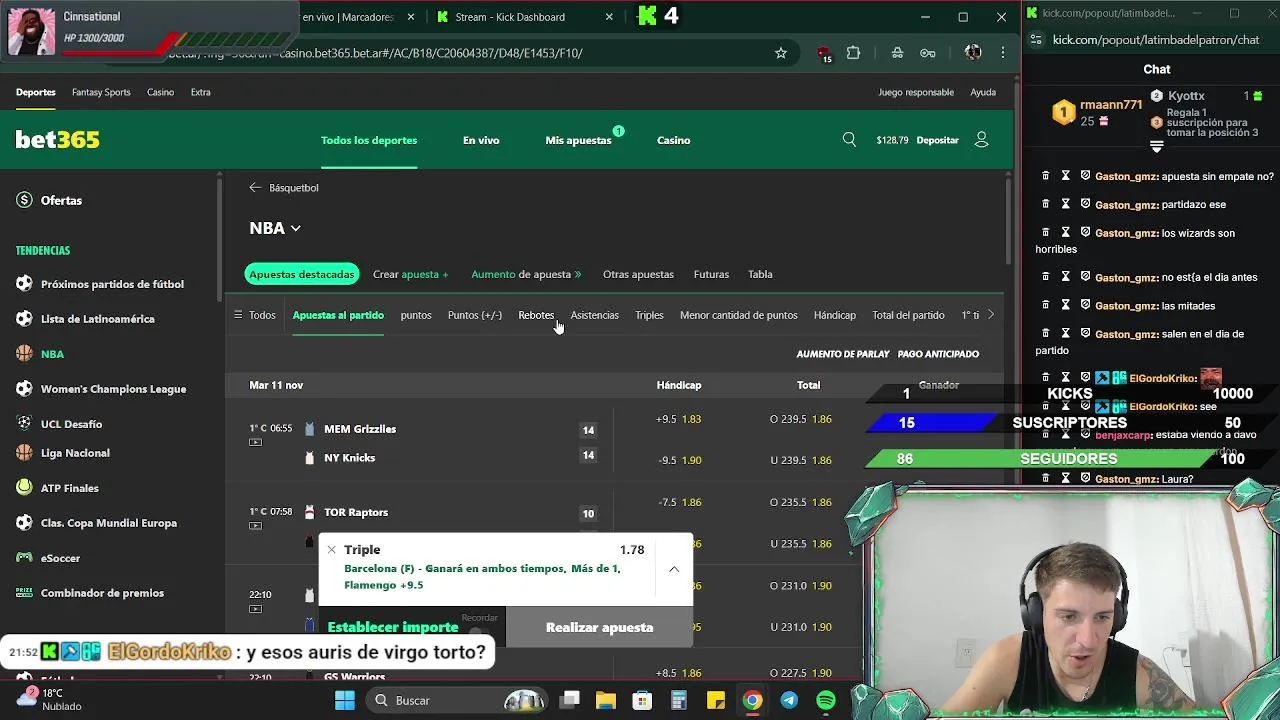Pick Over 239.5 total at 1.86
1280x720 pixels.
tap(801, 419)
